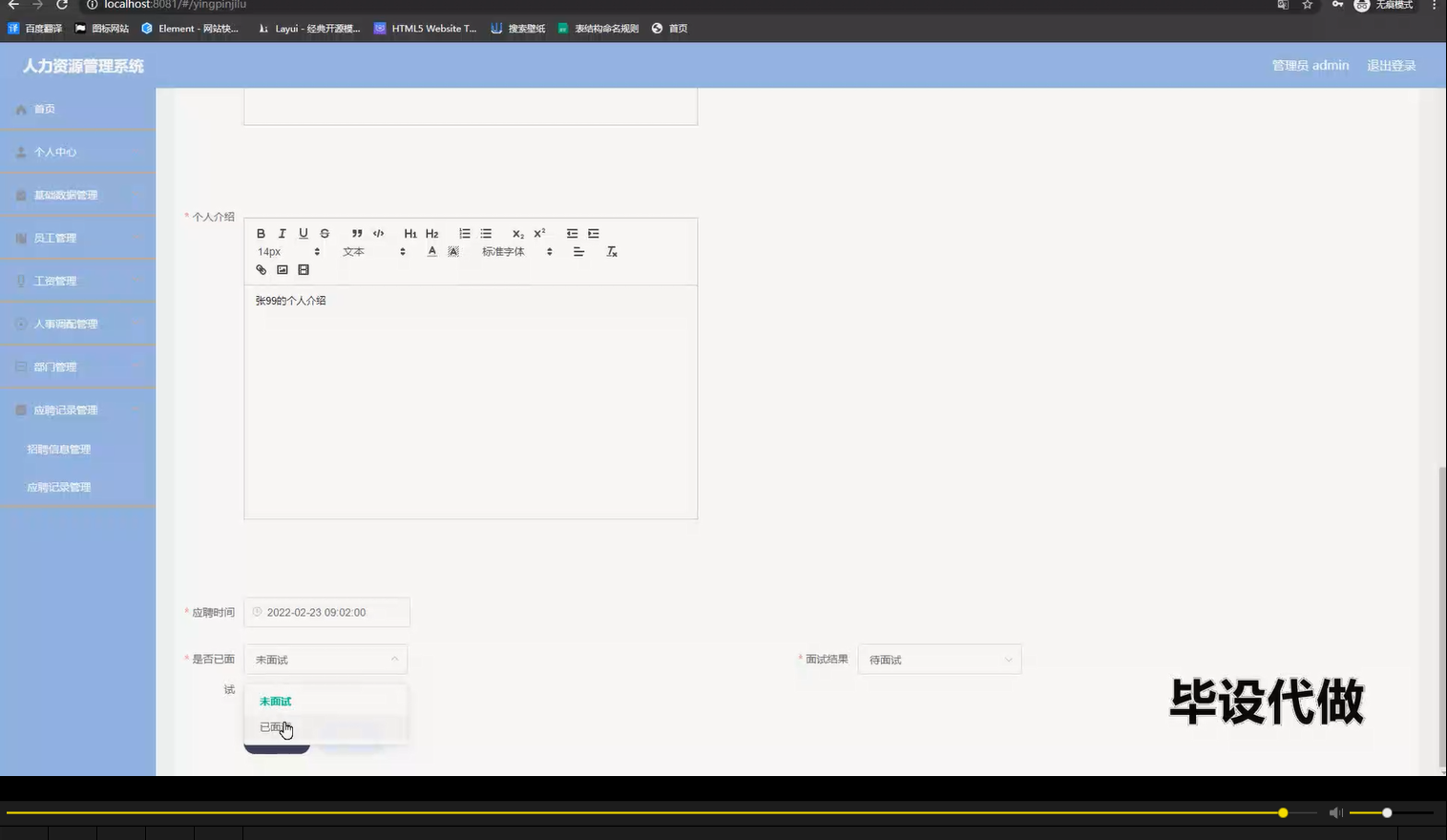Screen dimensions: 1447x840
Task: Expand 基础数据管理 sidebar menu
Action: coord(77,195)
